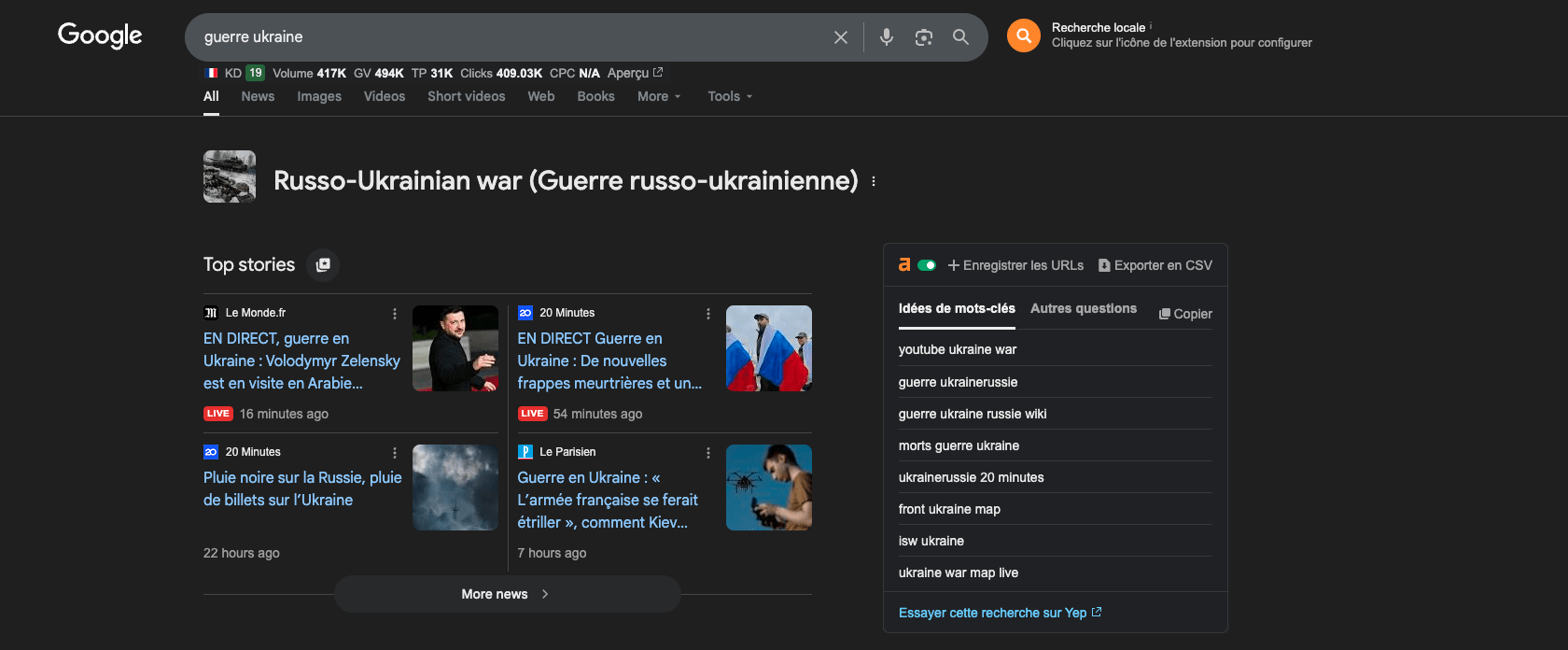Image resolution: width=1568 pixels, height=650 pixels.
Task: Switch to the Videos tab
Action: pos(385,96)
